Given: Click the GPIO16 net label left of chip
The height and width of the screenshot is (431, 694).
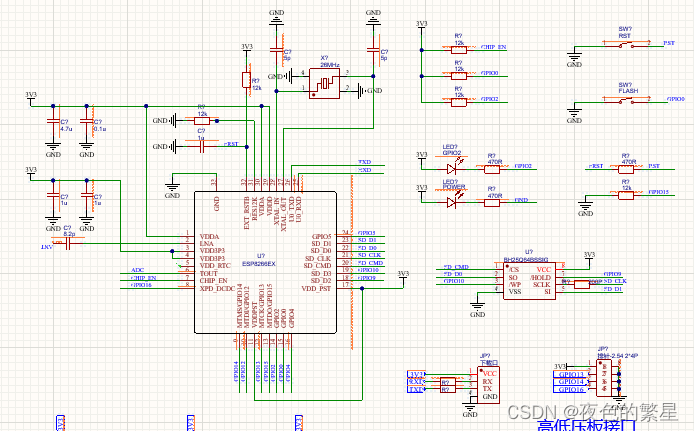Looking at the screenshot, I should 142,285.
